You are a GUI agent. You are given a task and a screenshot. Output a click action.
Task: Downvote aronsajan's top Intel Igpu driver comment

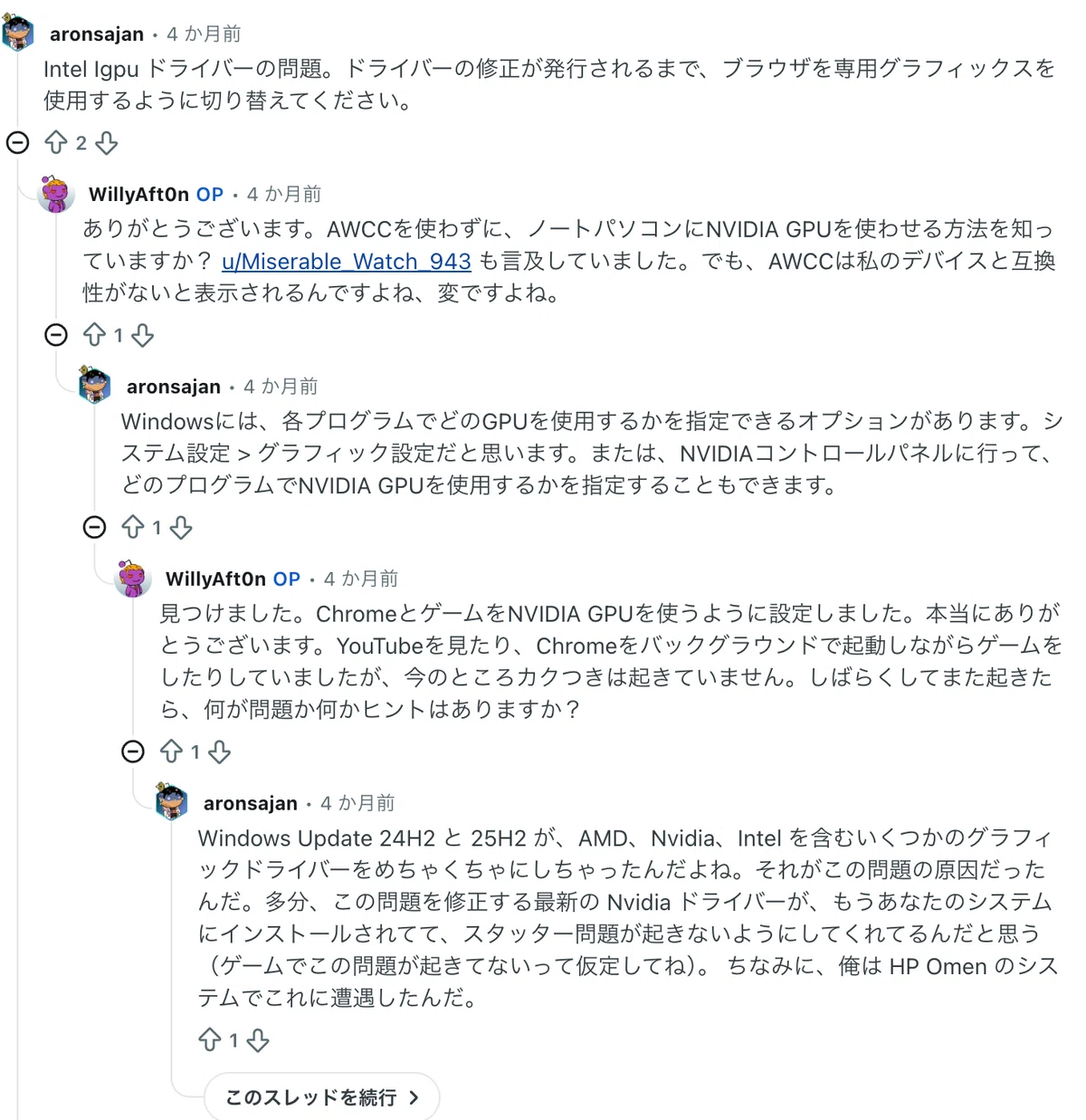click(107, 143)
